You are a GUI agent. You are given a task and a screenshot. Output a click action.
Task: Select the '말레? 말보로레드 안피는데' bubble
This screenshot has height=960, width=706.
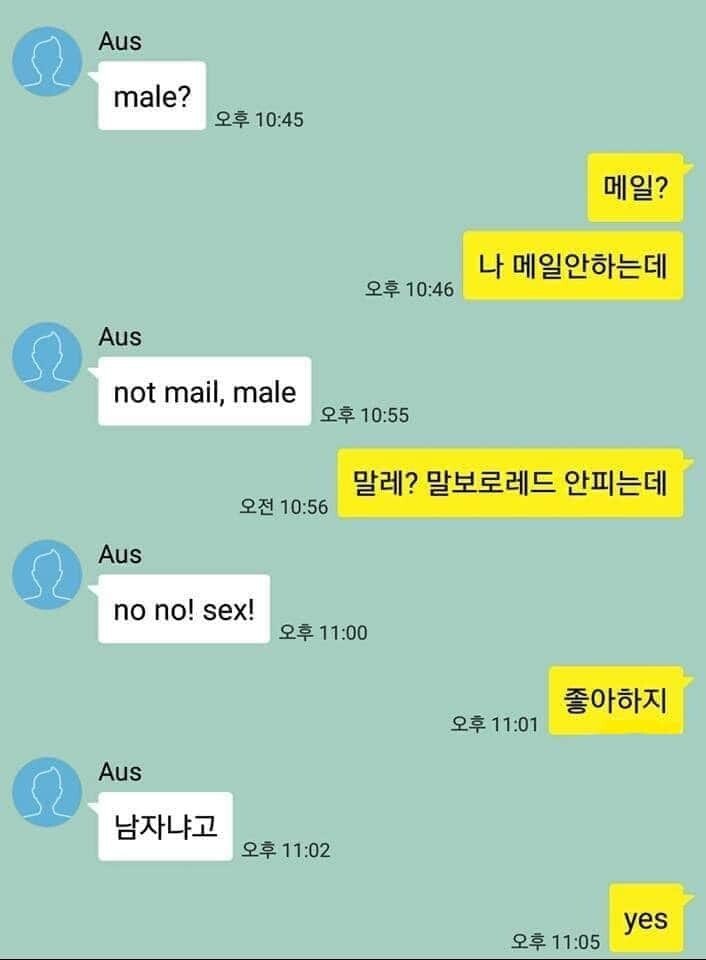tap(511, 483)
